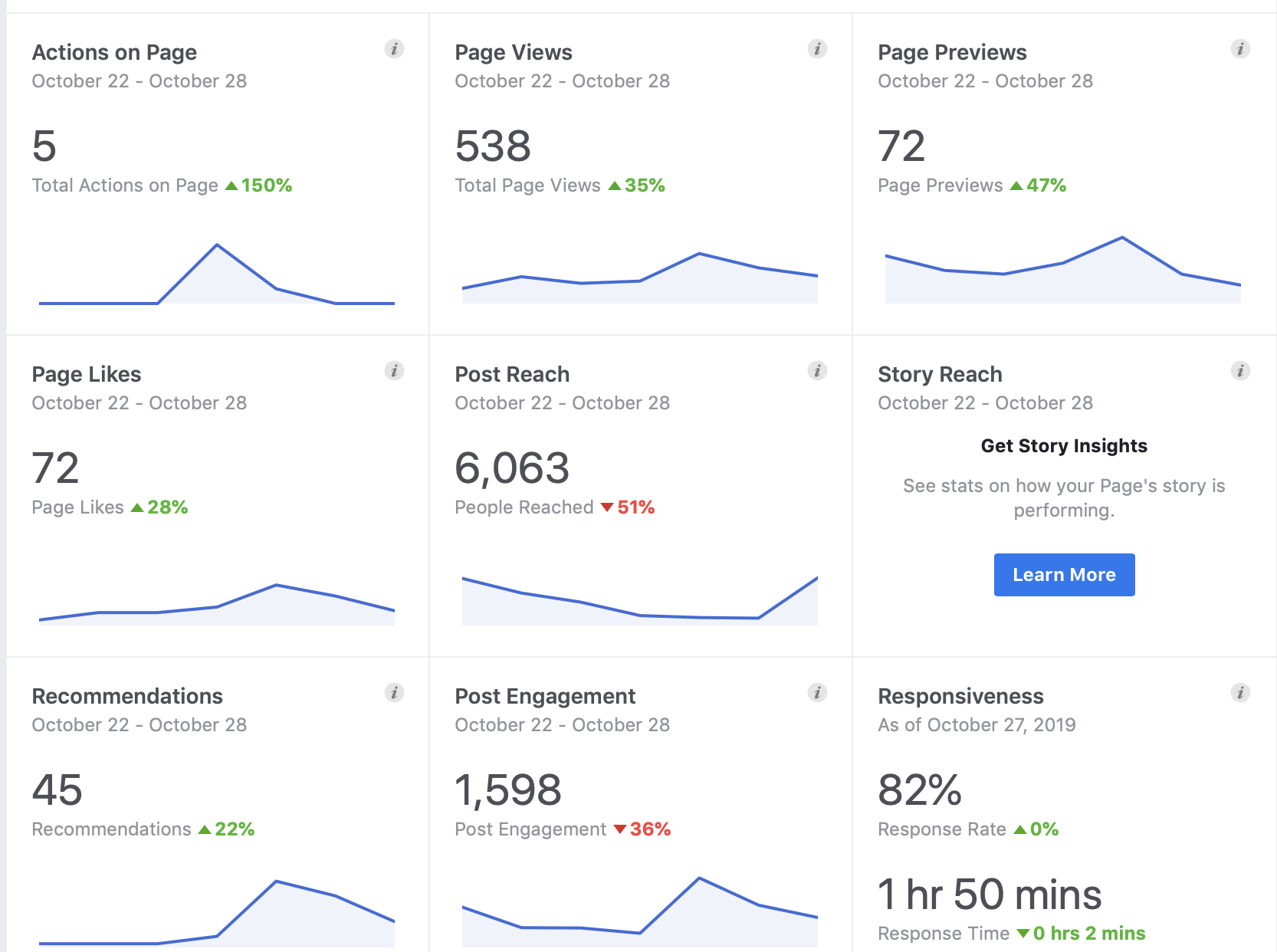Viewport: 1277px width, 952px height.
Task: Click the Page Views line chart
Action: (639, 277)
